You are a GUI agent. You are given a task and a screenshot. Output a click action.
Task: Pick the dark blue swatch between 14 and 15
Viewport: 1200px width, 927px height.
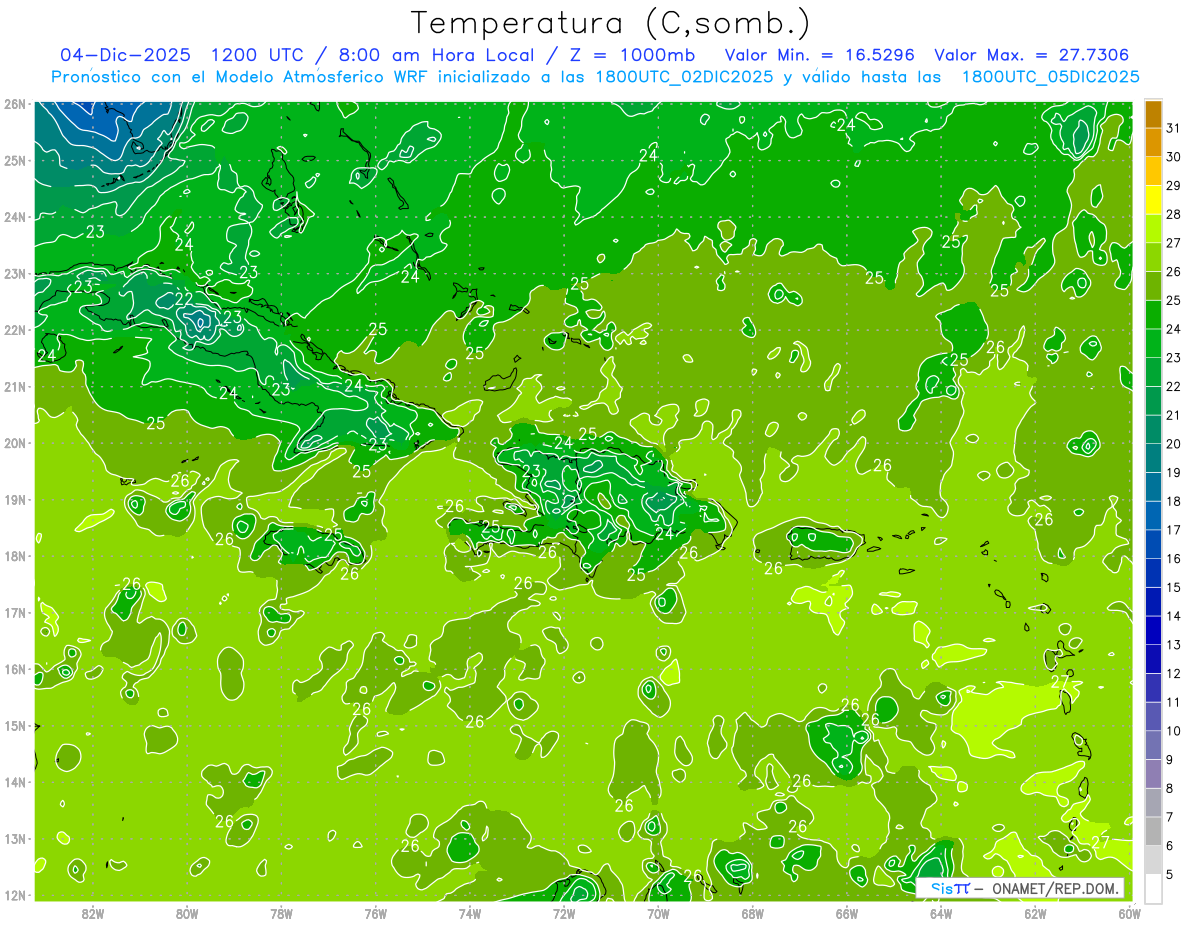[x=1153, y=602]
